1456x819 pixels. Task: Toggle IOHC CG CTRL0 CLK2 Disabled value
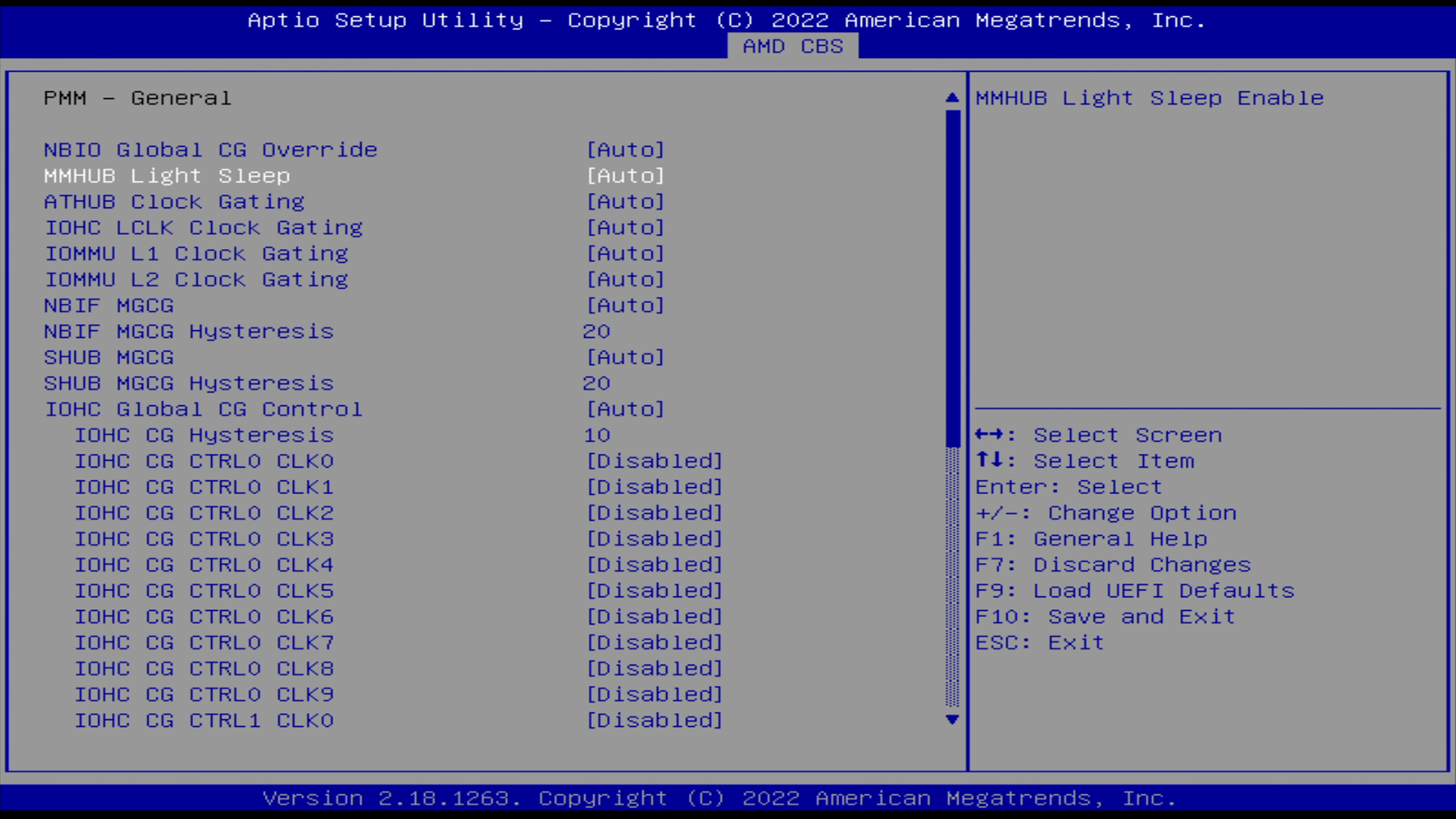tap(654, 513)
